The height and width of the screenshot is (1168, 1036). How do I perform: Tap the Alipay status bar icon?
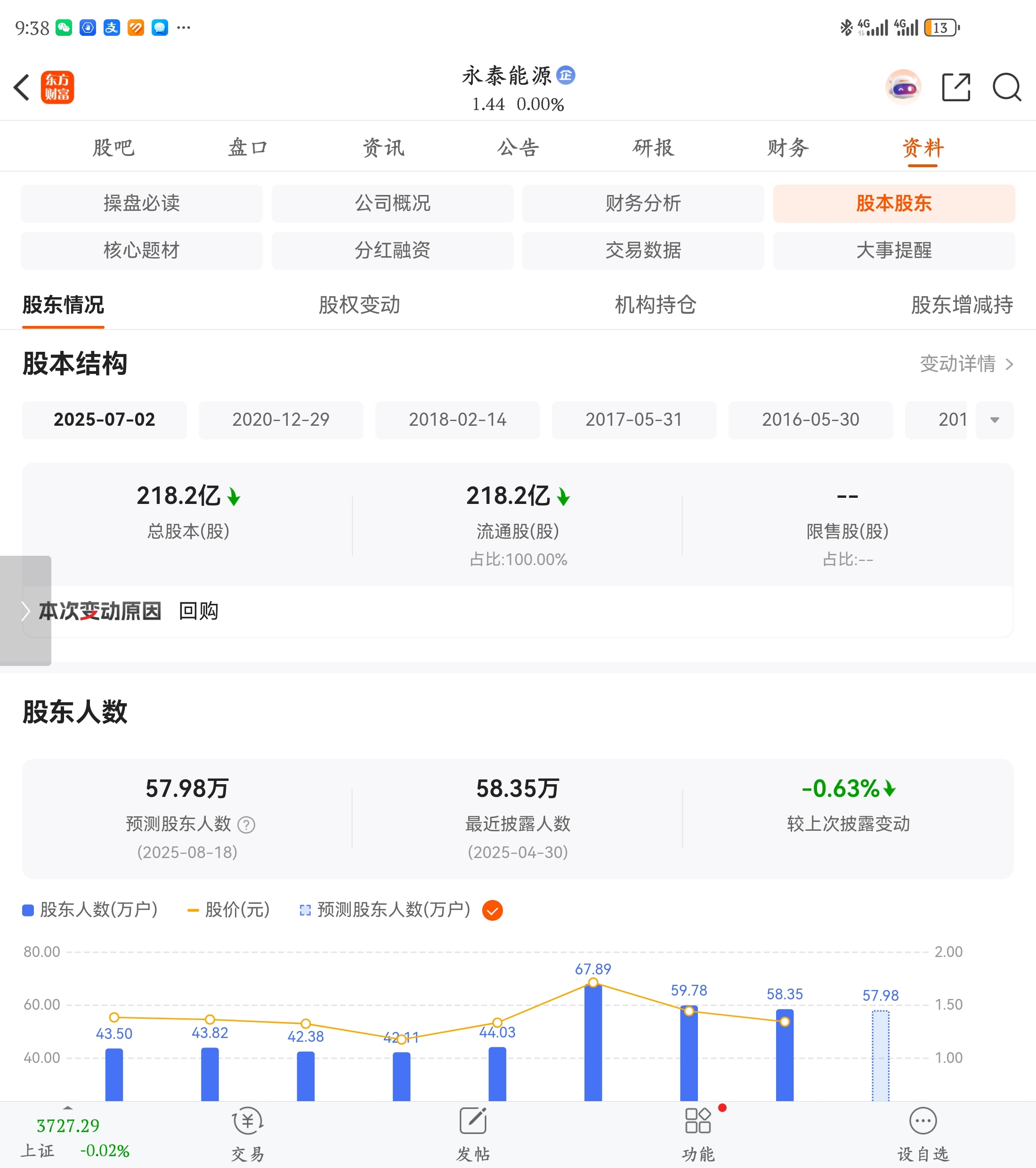click(112, 27)
